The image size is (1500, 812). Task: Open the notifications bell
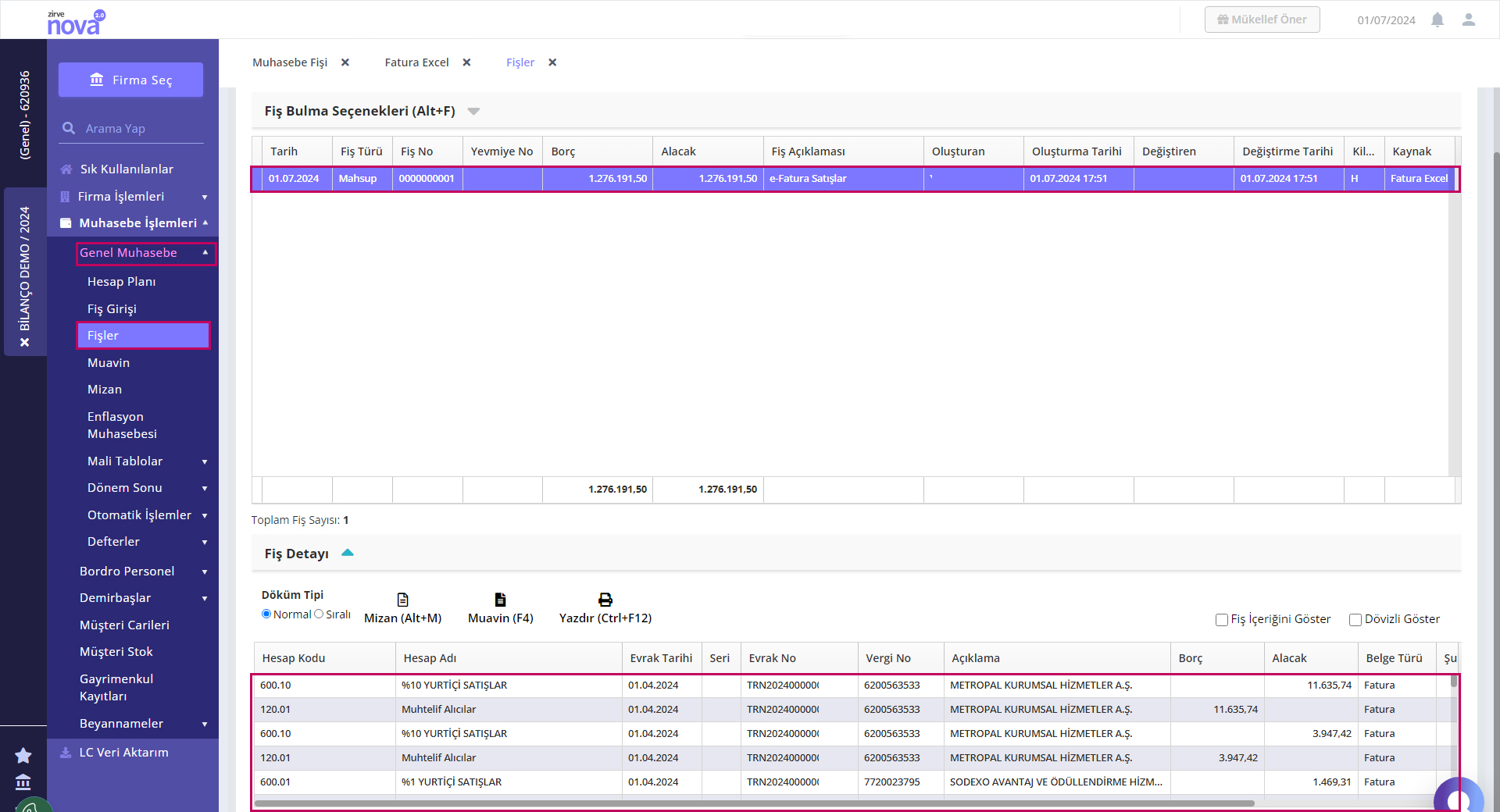coord(1437,20)
